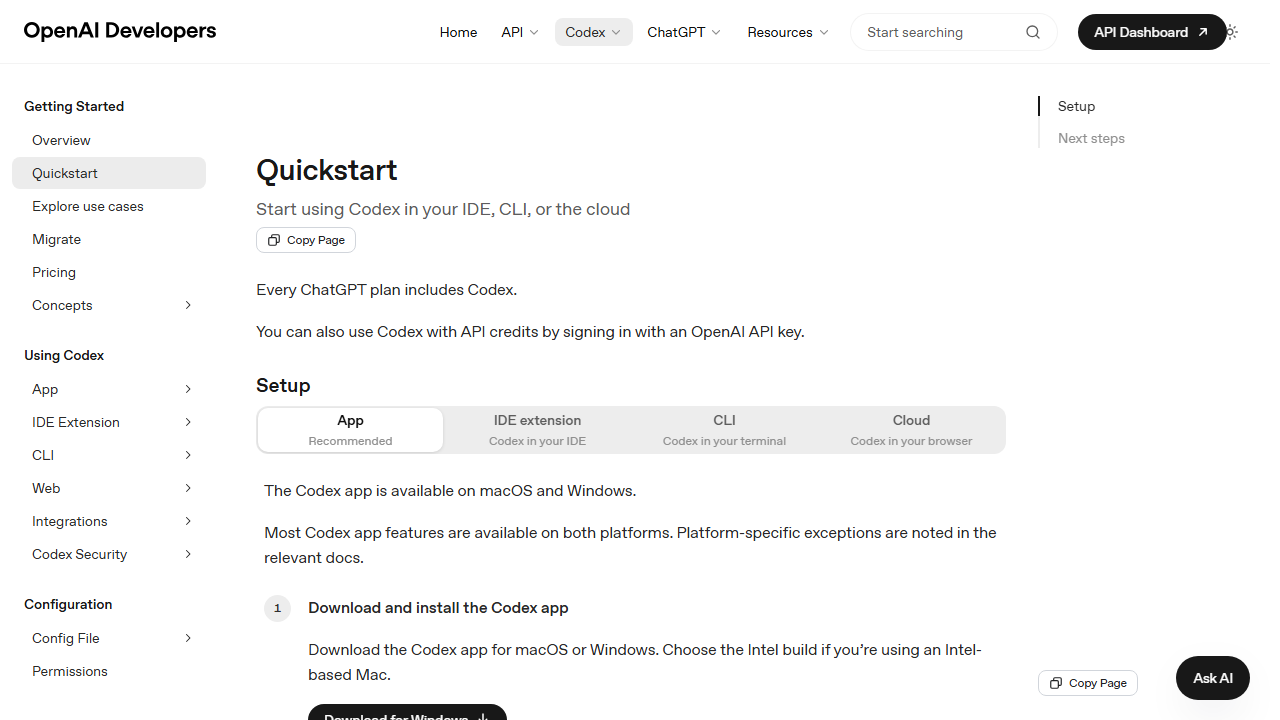
Task: Open the Codex dropdown in top navigation
Action: [x=594, y=32]
